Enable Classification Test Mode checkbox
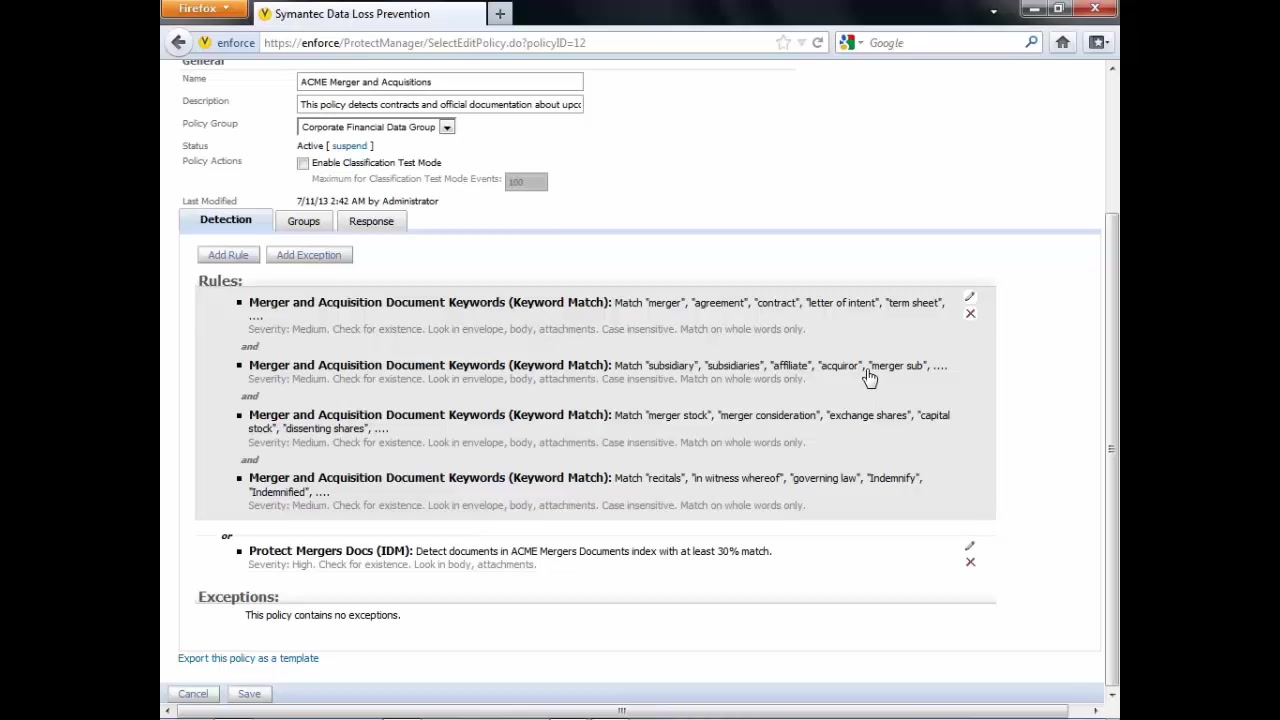1280x720 pixels. tap(303, 163)
